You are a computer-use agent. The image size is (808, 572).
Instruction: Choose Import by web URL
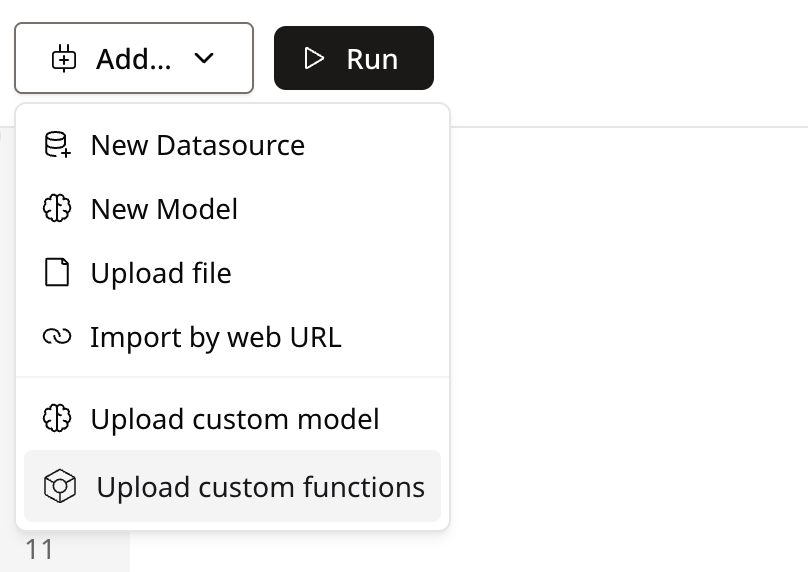[232, 337]
